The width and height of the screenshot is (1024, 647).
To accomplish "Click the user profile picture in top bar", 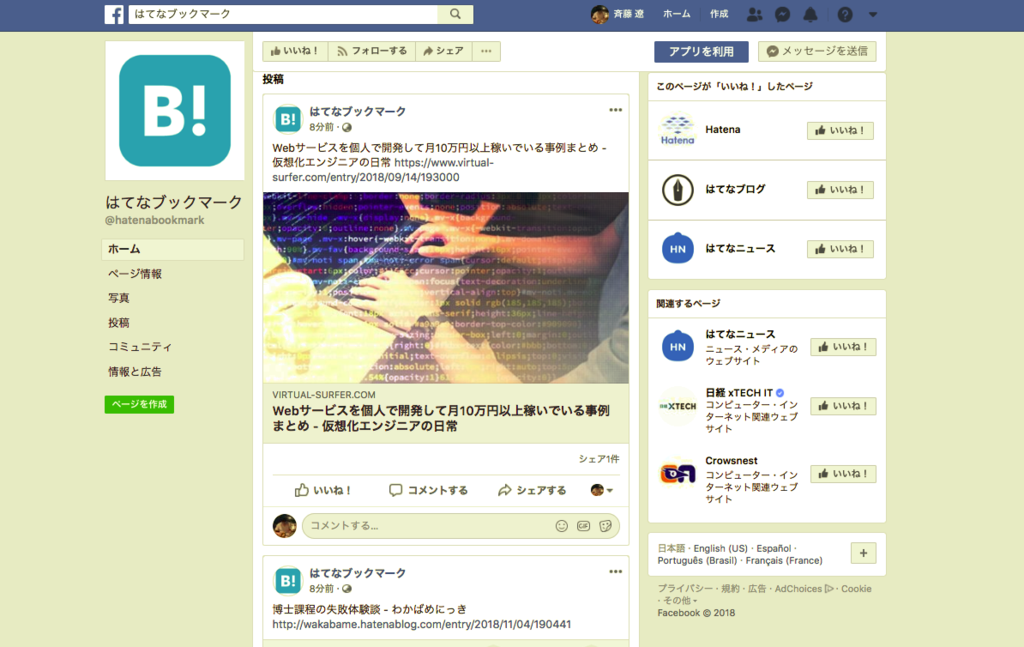I will pos(600,14).
